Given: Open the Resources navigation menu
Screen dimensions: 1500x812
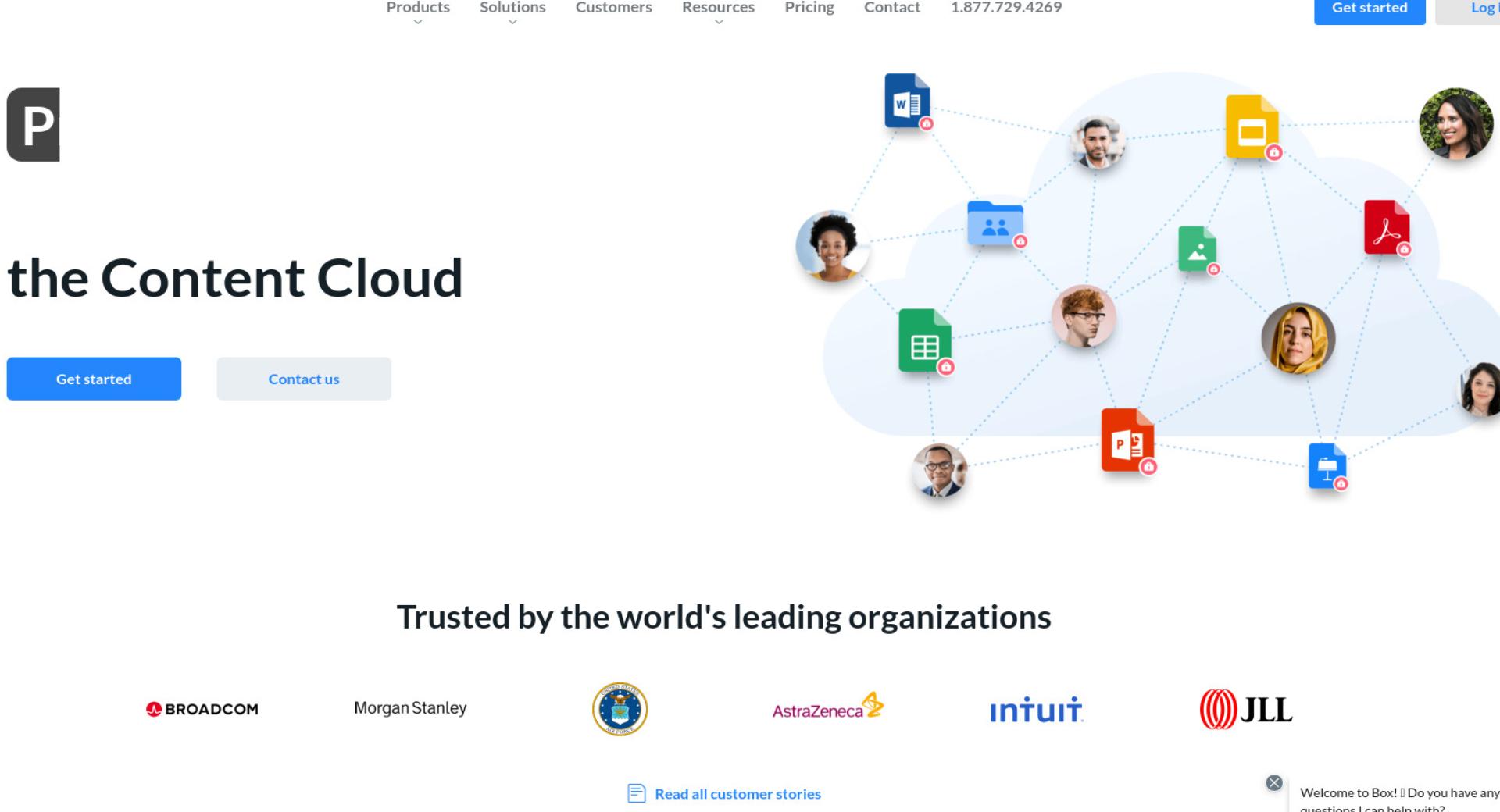Looking at the screenshot, I should [718, 8].
